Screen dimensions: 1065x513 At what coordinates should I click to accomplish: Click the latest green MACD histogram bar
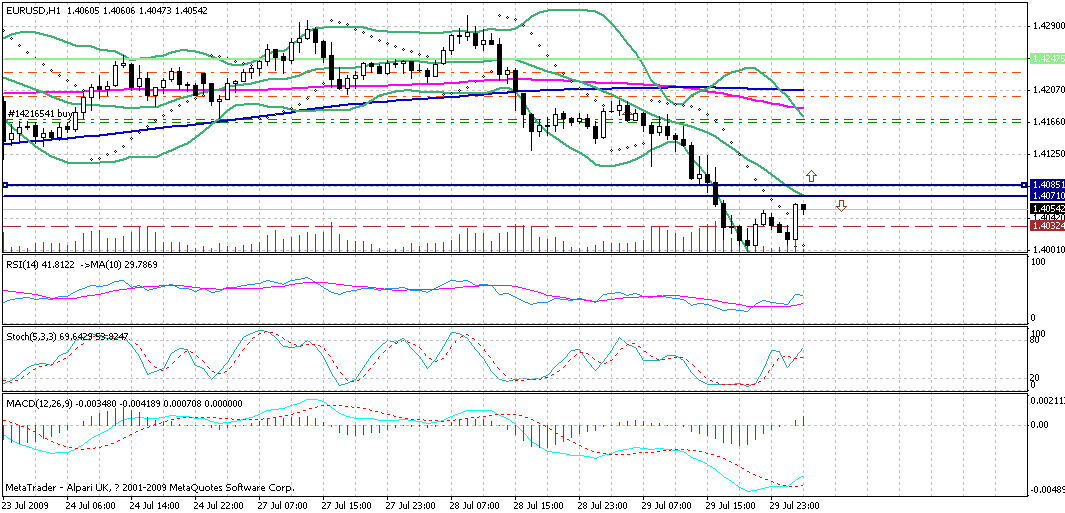804,421
